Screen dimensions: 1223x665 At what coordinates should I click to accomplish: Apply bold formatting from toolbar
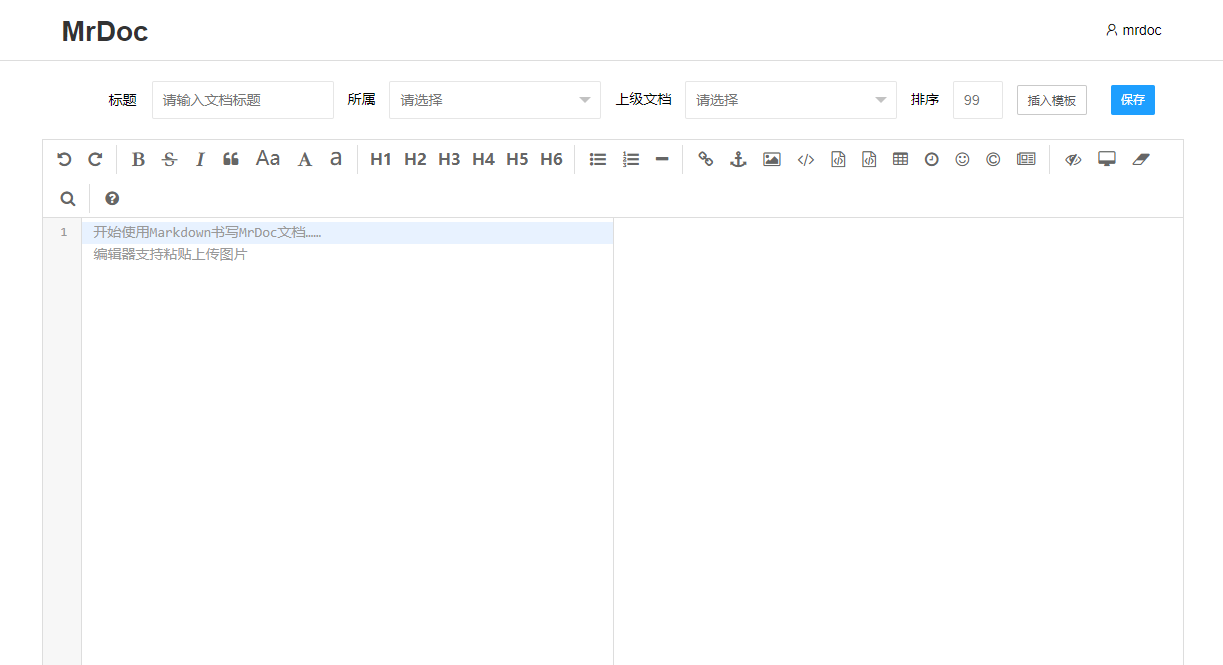138,159
